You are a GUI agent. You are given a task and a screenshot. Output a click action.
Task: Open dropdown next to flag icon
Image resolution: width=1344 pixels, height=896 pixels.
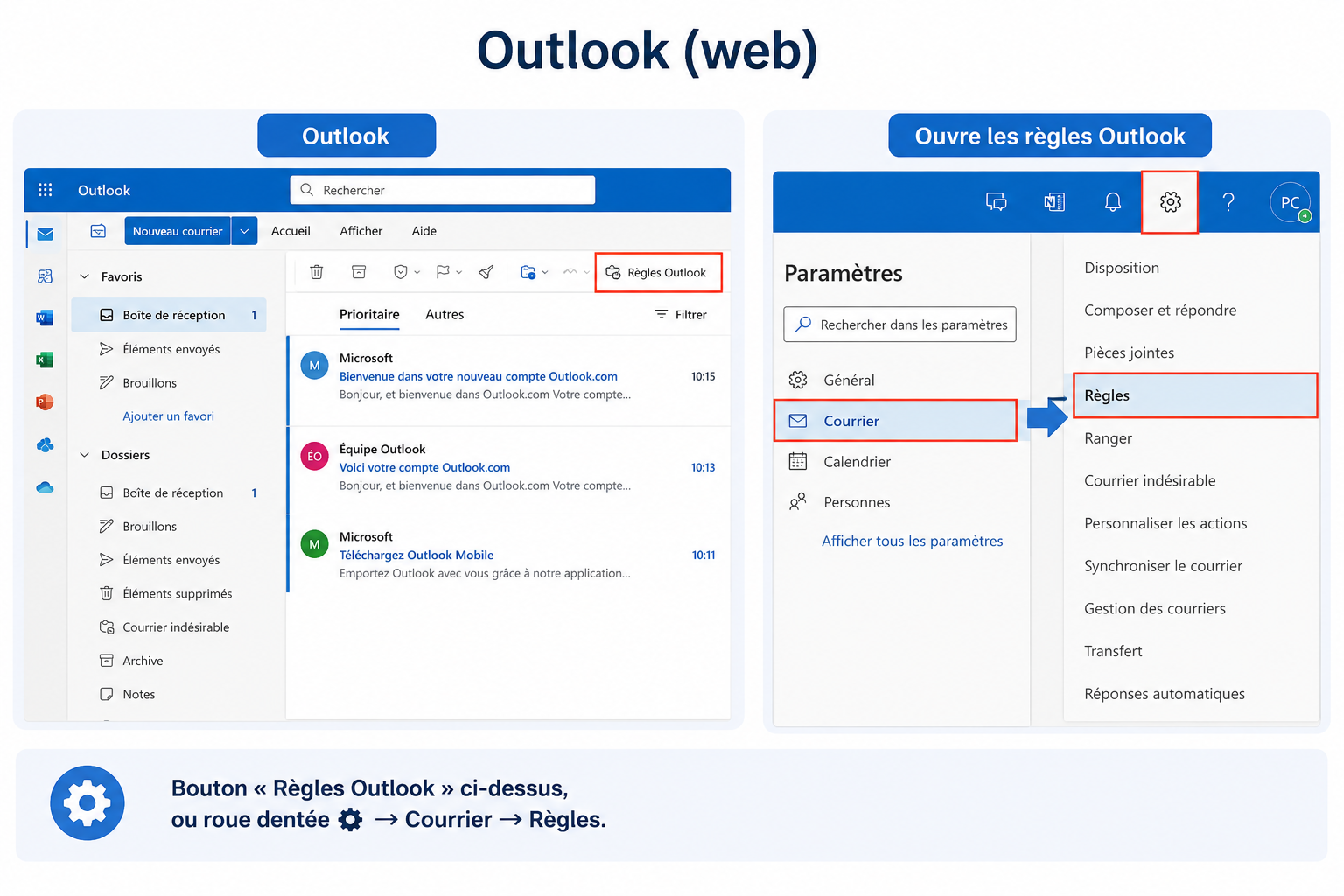[x=459, y=272]
